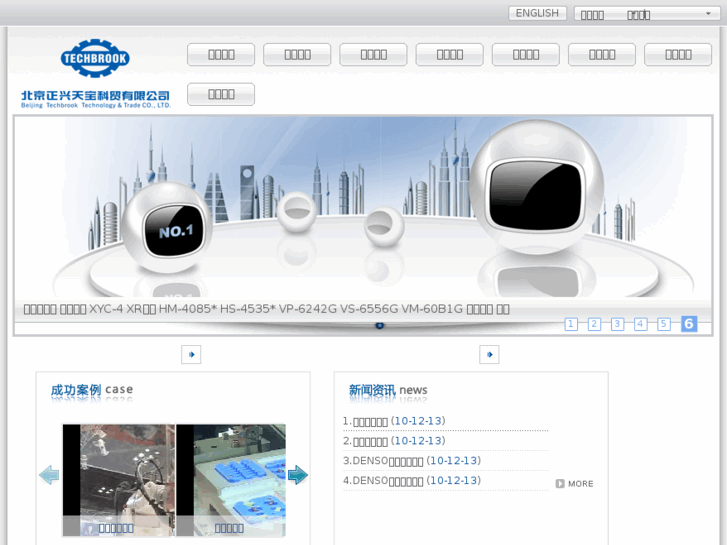Go to banner slide 4
Screen dimensions: 727x545
[640, 324]
